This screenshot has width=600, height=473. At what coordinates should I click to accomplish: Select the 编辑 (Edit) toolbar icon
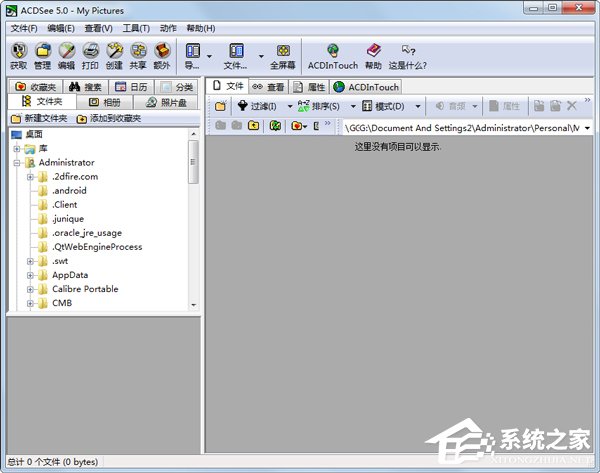tap(66, 56)
